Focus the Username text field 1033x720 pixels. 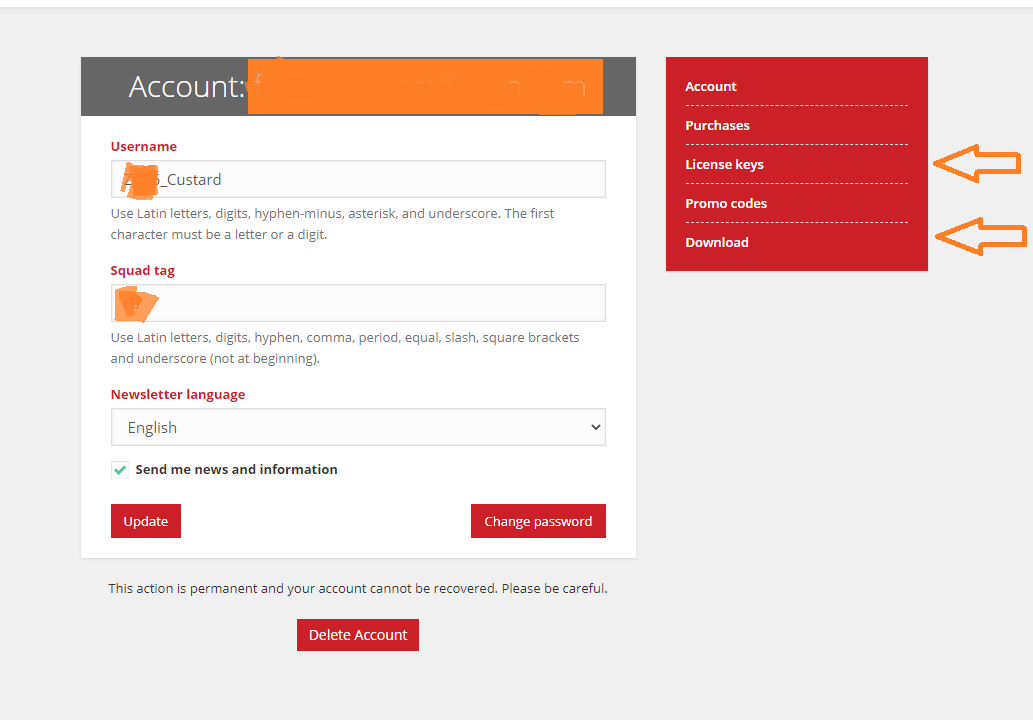380,180
